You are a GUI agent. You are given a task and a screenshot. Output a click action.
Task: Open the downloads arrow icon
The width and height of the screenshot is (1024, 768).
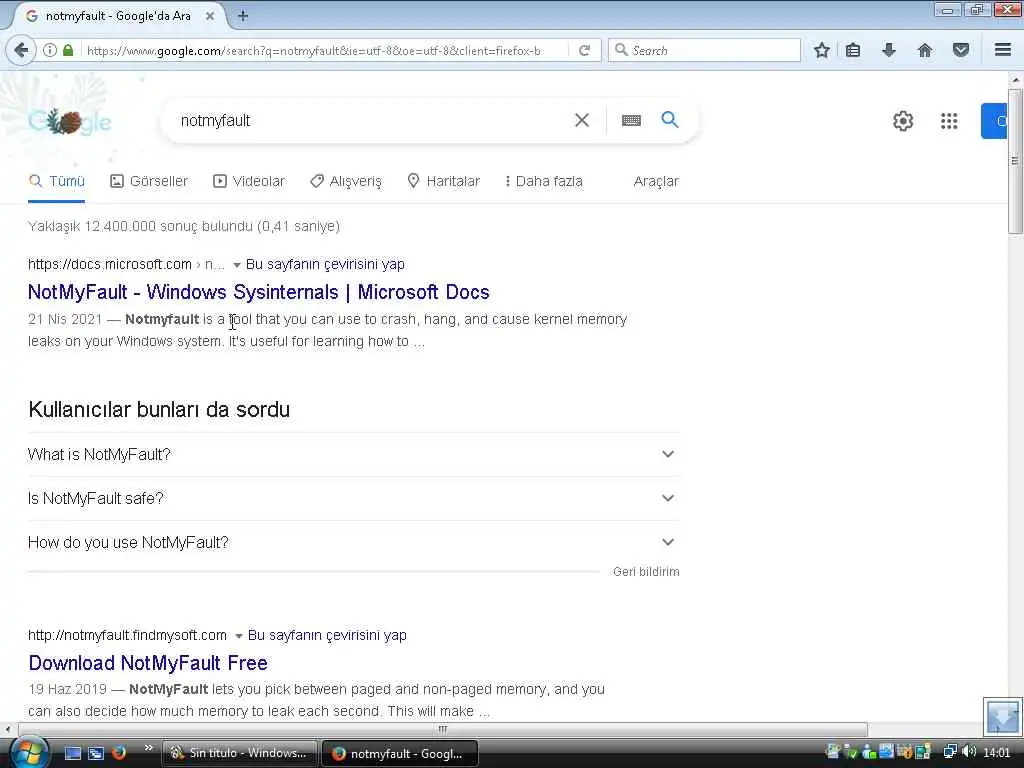click(x=889, y=50)
